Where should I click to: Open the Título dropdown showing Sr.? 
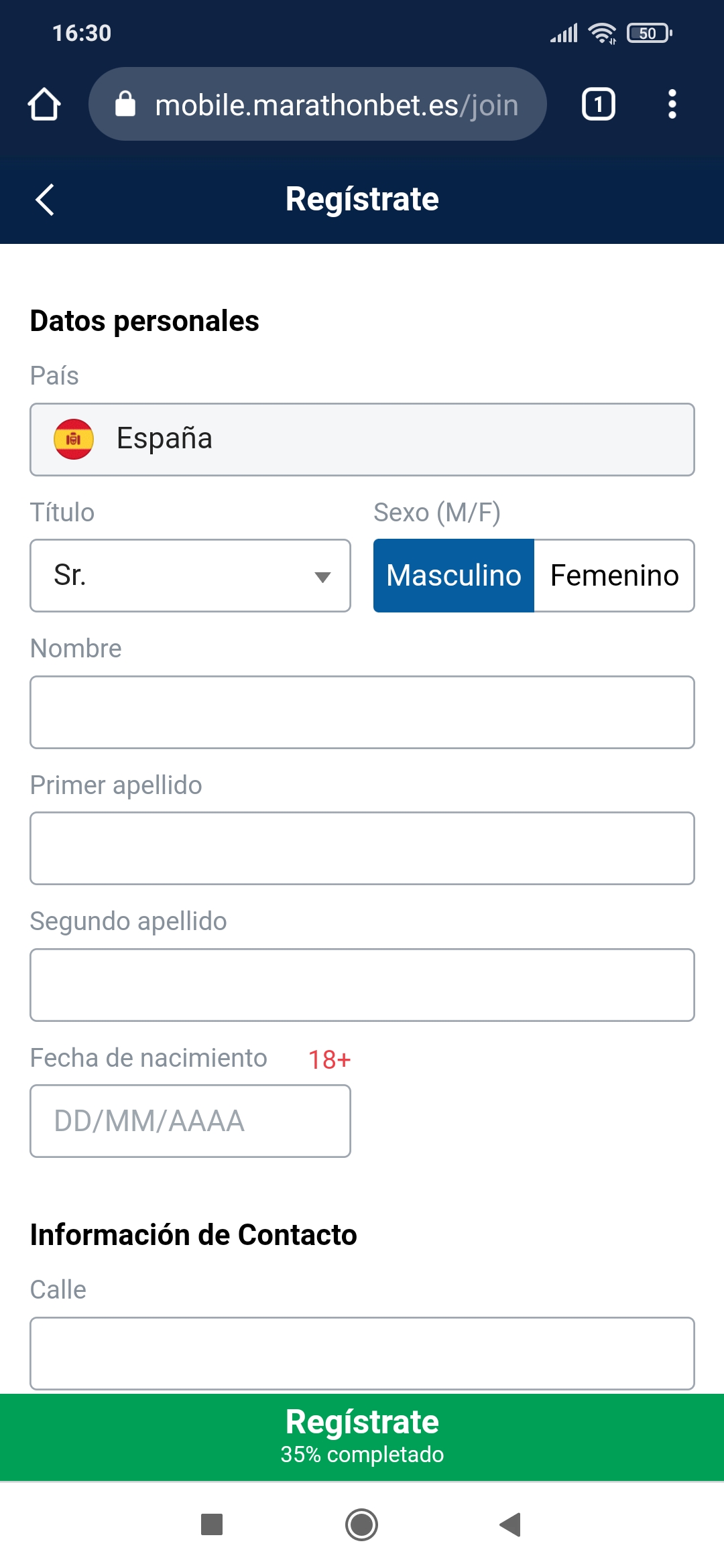(190, 576)
